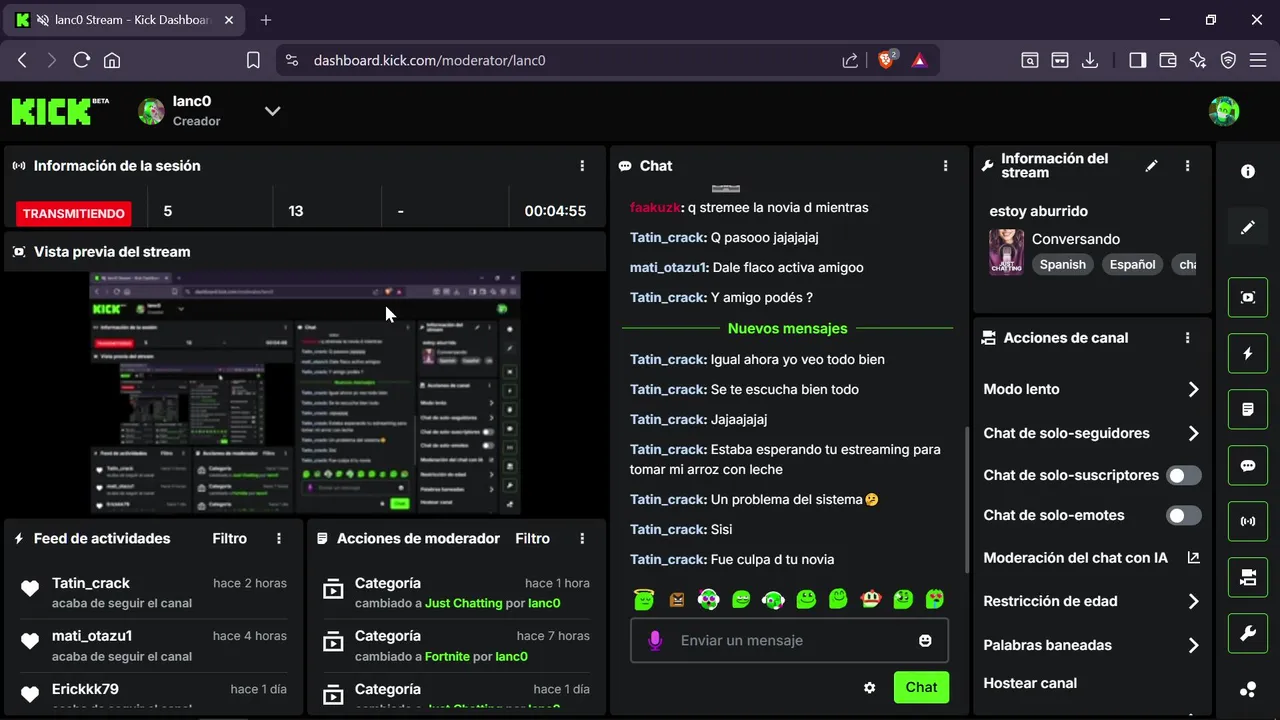Open Filtro in Acciones de moderador
Image resolution: width=1280 pixels, height=720 pixels.
[533, 538]
